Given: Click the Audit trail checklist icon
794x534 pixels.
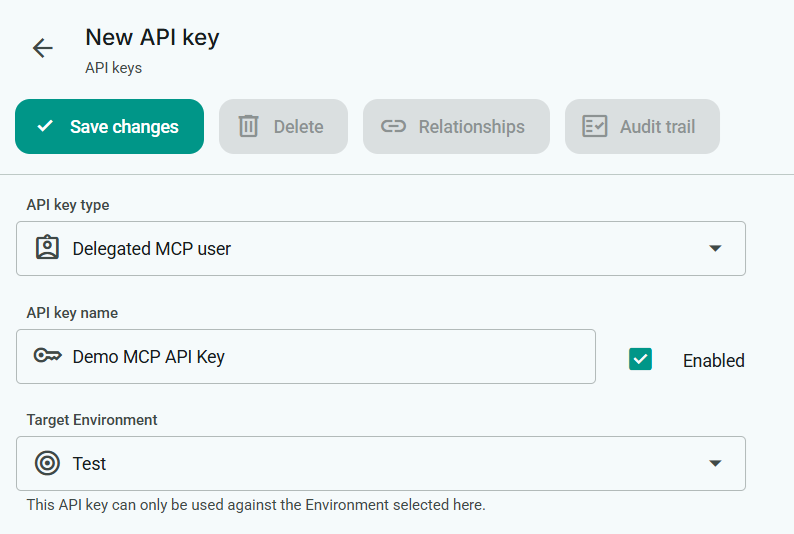Looking at the screenshot, I should [595, 127].
